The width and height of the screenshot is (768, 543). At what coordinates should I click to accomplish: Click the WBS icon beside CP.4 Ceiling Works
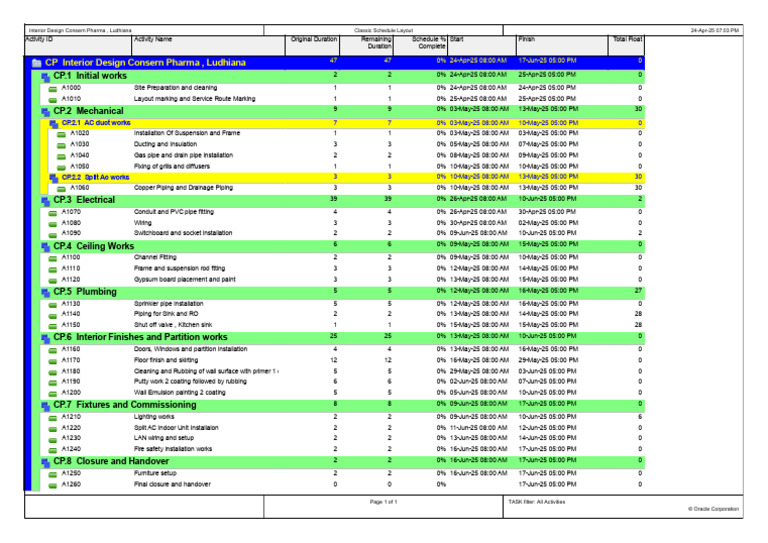(x=46, y=246)
